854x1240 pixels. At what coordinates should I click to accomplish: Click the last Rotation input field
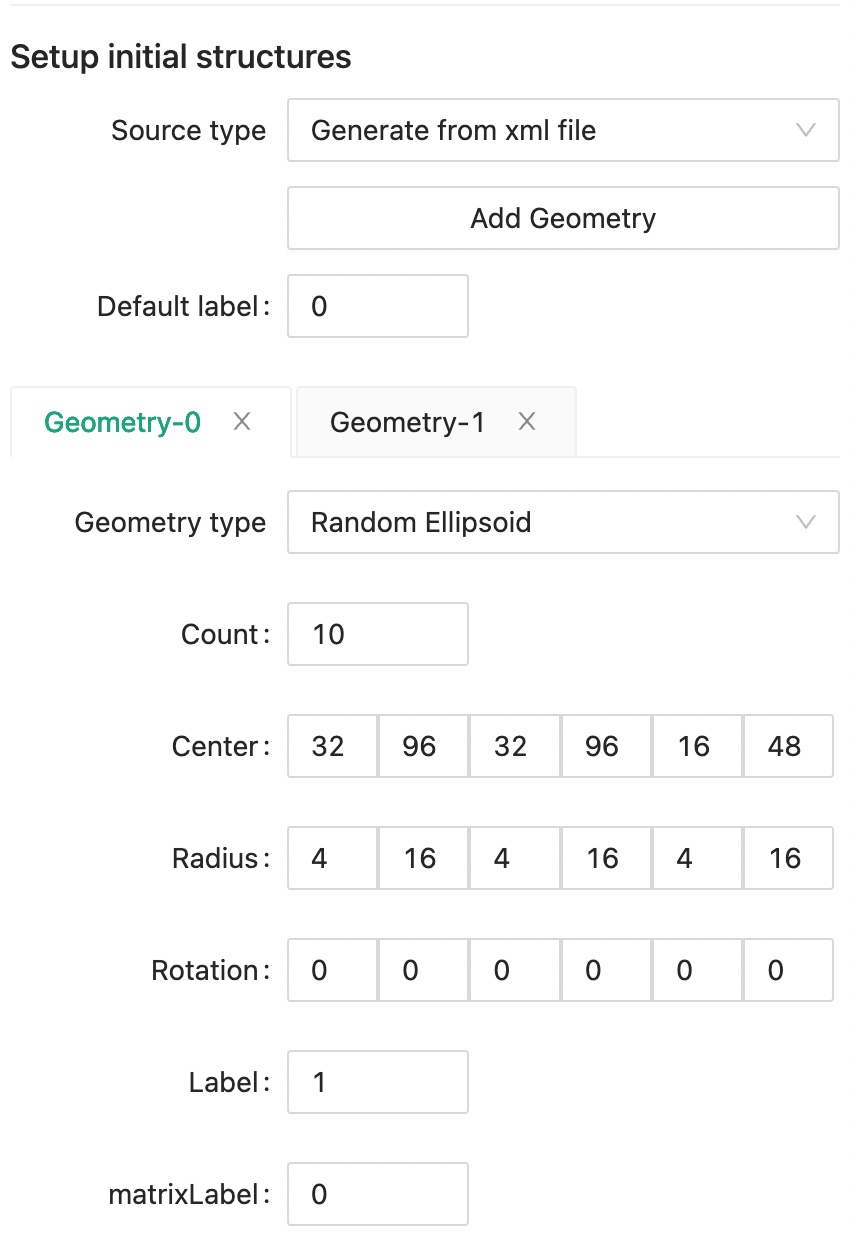(x=787, y=970)
